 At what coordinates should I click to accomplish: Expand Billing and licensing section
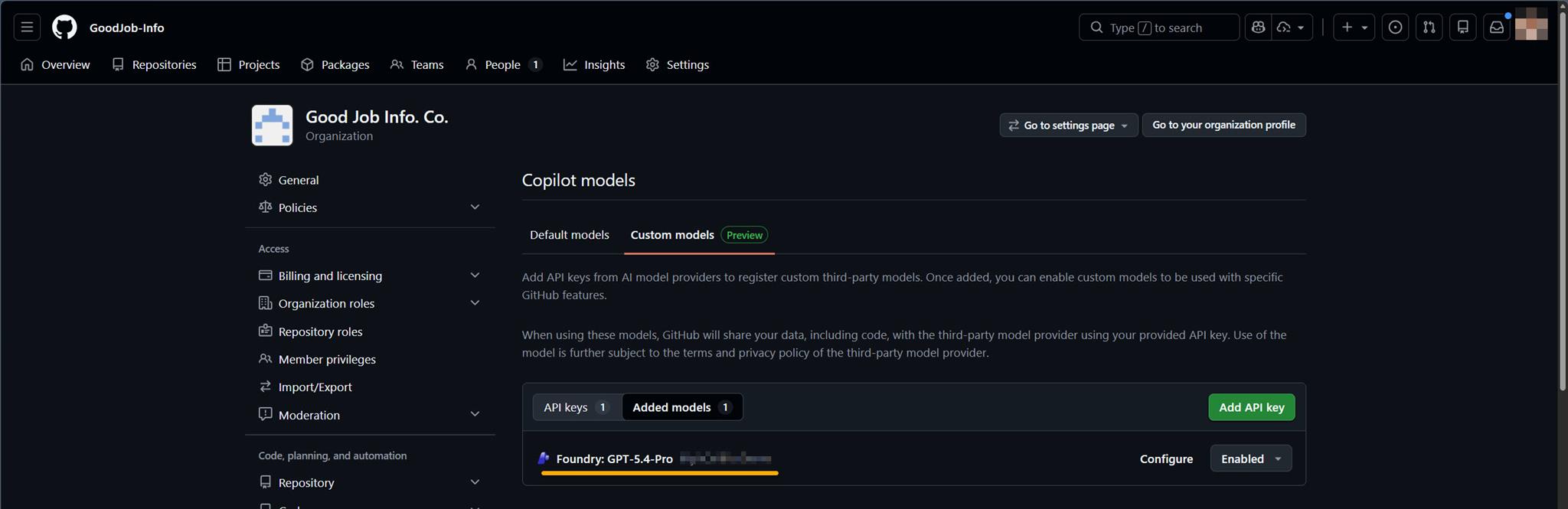coord(474,276)
